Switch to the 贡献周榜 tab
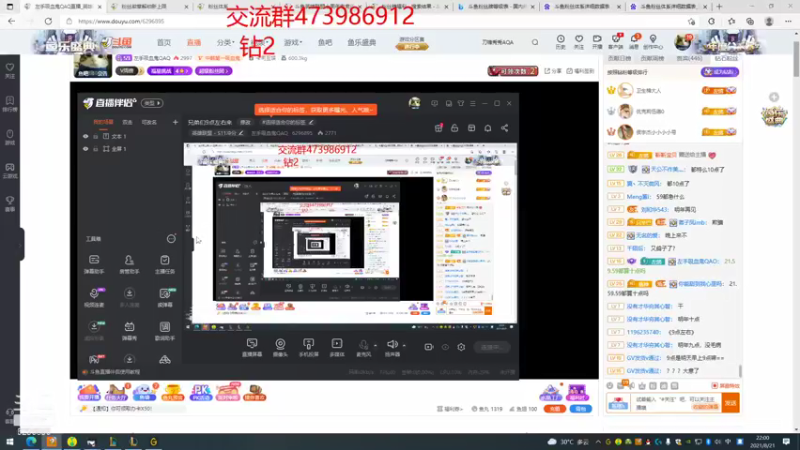This screenshot has width=800, height=450. 652,59
